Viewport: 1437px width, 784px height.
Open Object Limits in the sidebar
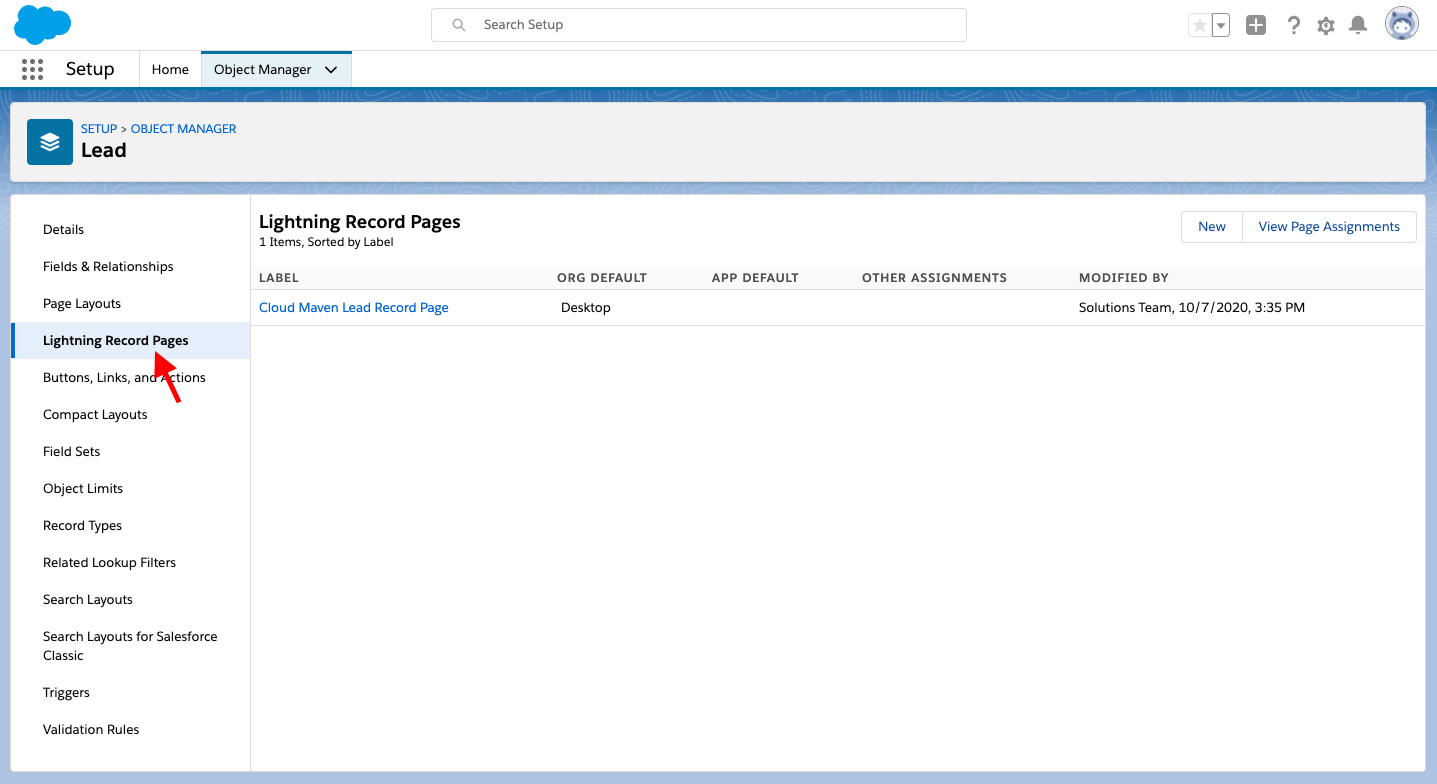[x=83, y=489]
